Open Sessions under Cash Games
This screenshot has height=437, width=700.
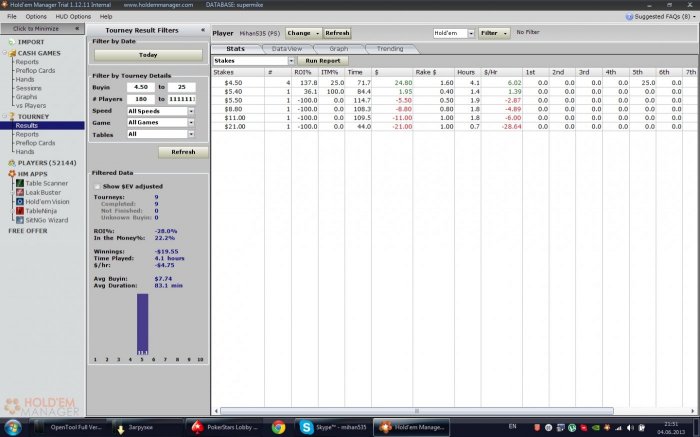point(28,88)
